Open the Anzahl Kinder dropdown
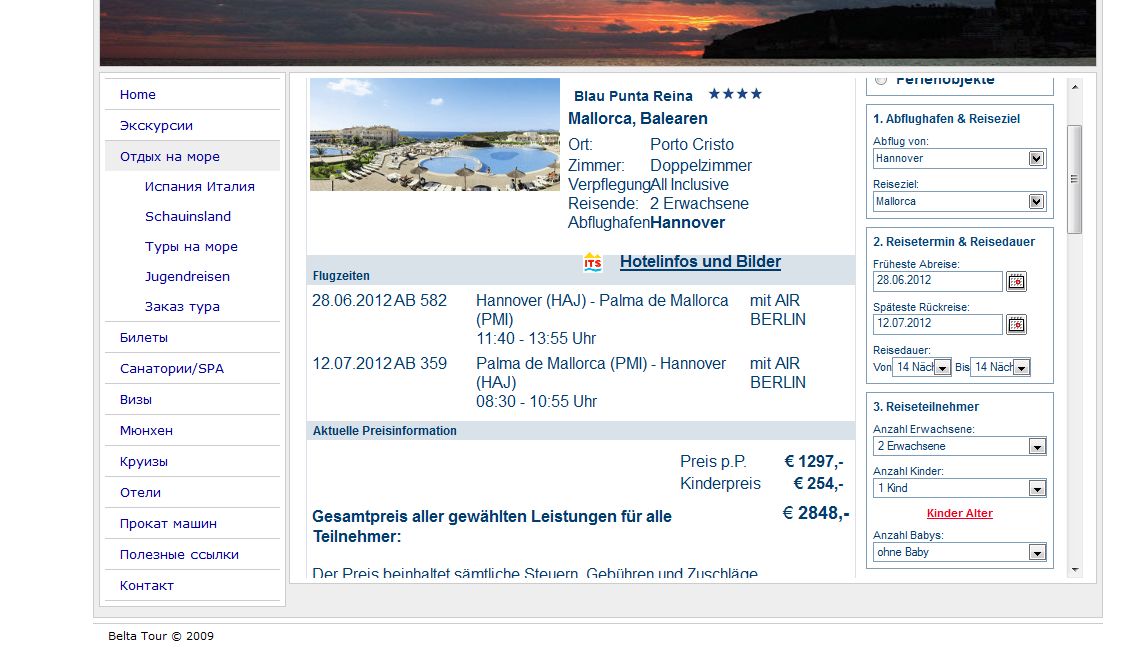 pos(960,488)
